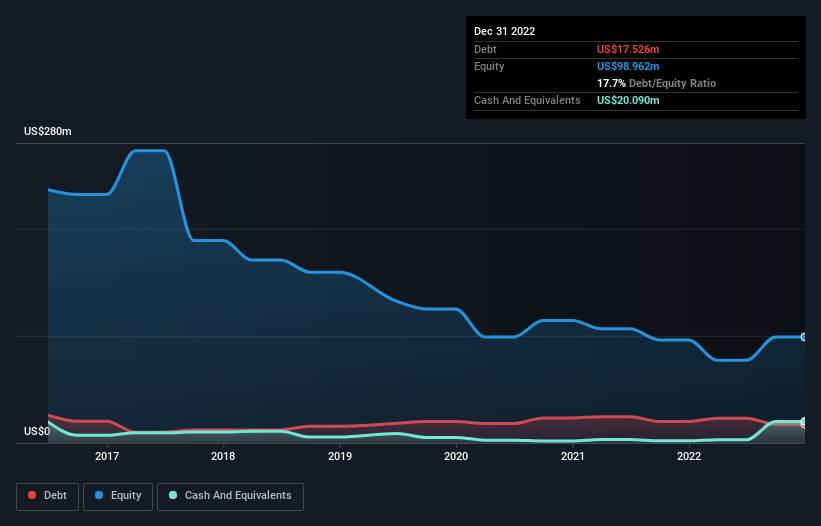821x526 pixels.
Task: Click the US$0 y-axis label
Action: coord(37,431)
